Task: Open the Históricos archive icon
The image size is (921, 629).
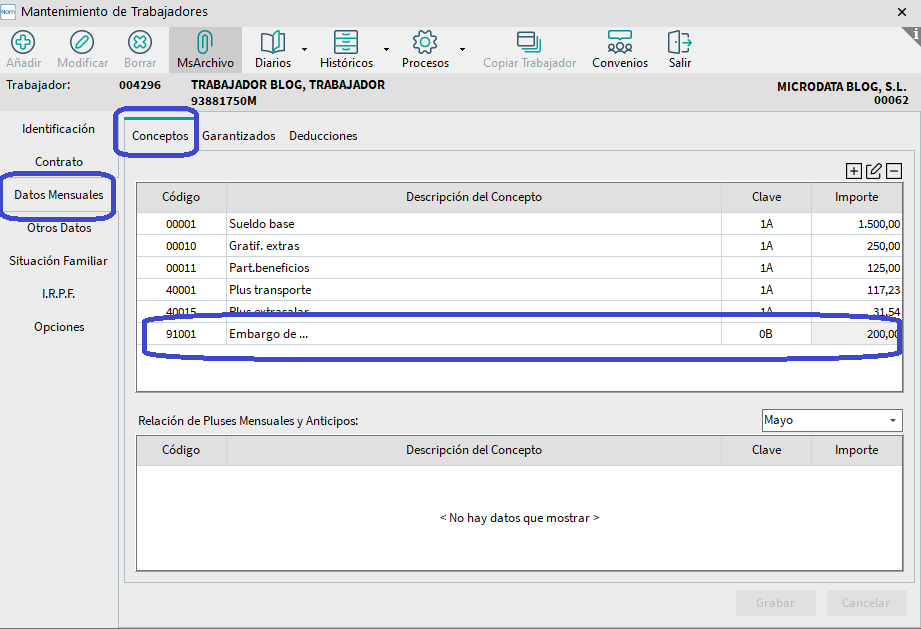Action: click(x=346, y=42)
